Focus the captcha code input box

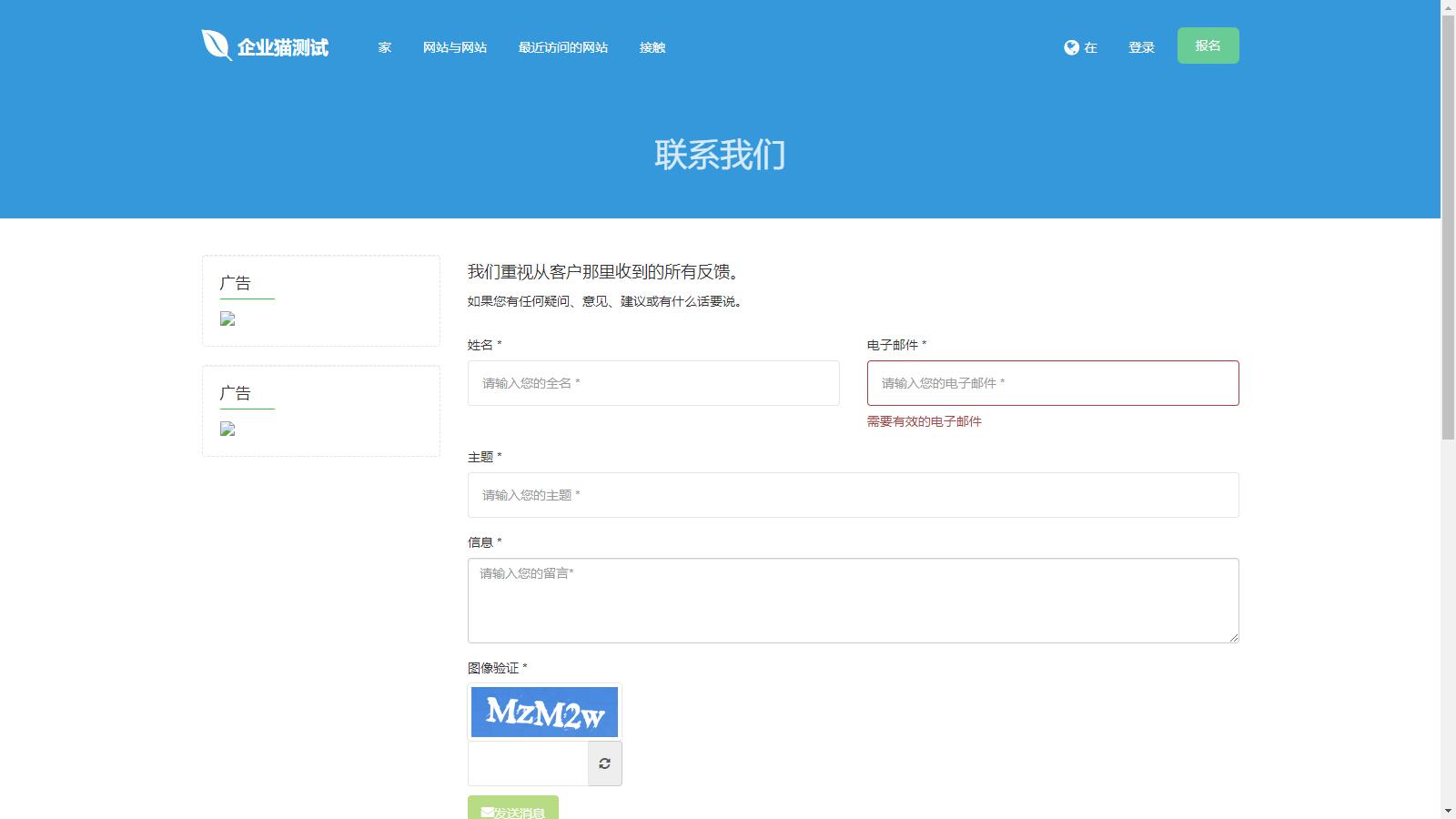[x=528, y=763]
